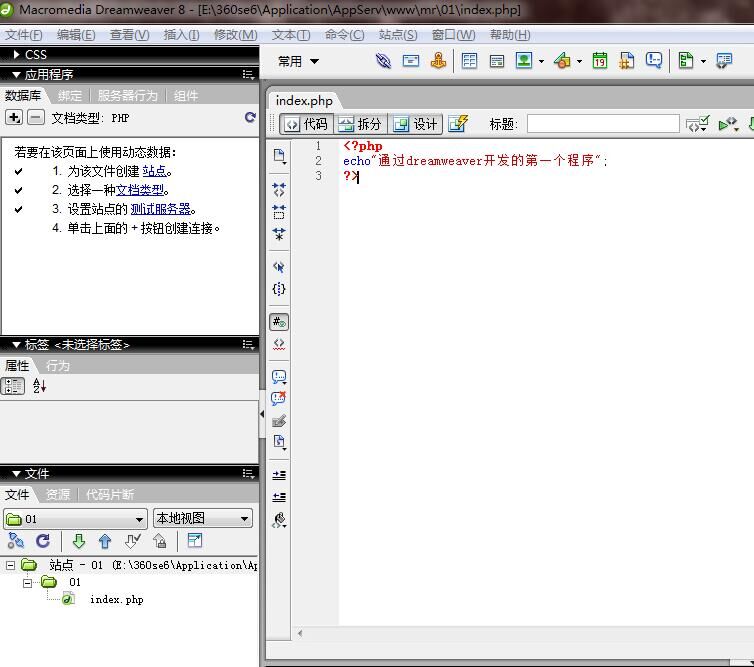This screenshot has width=754, height=667.
Task: Collapse the 站点 - 01 tree root
Action: point(11,566)
